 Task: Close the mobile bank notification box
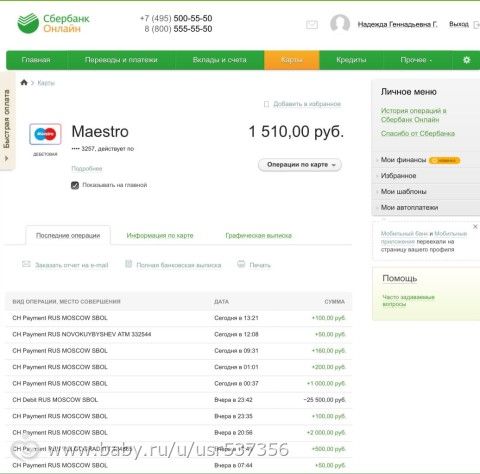[475, 227]
